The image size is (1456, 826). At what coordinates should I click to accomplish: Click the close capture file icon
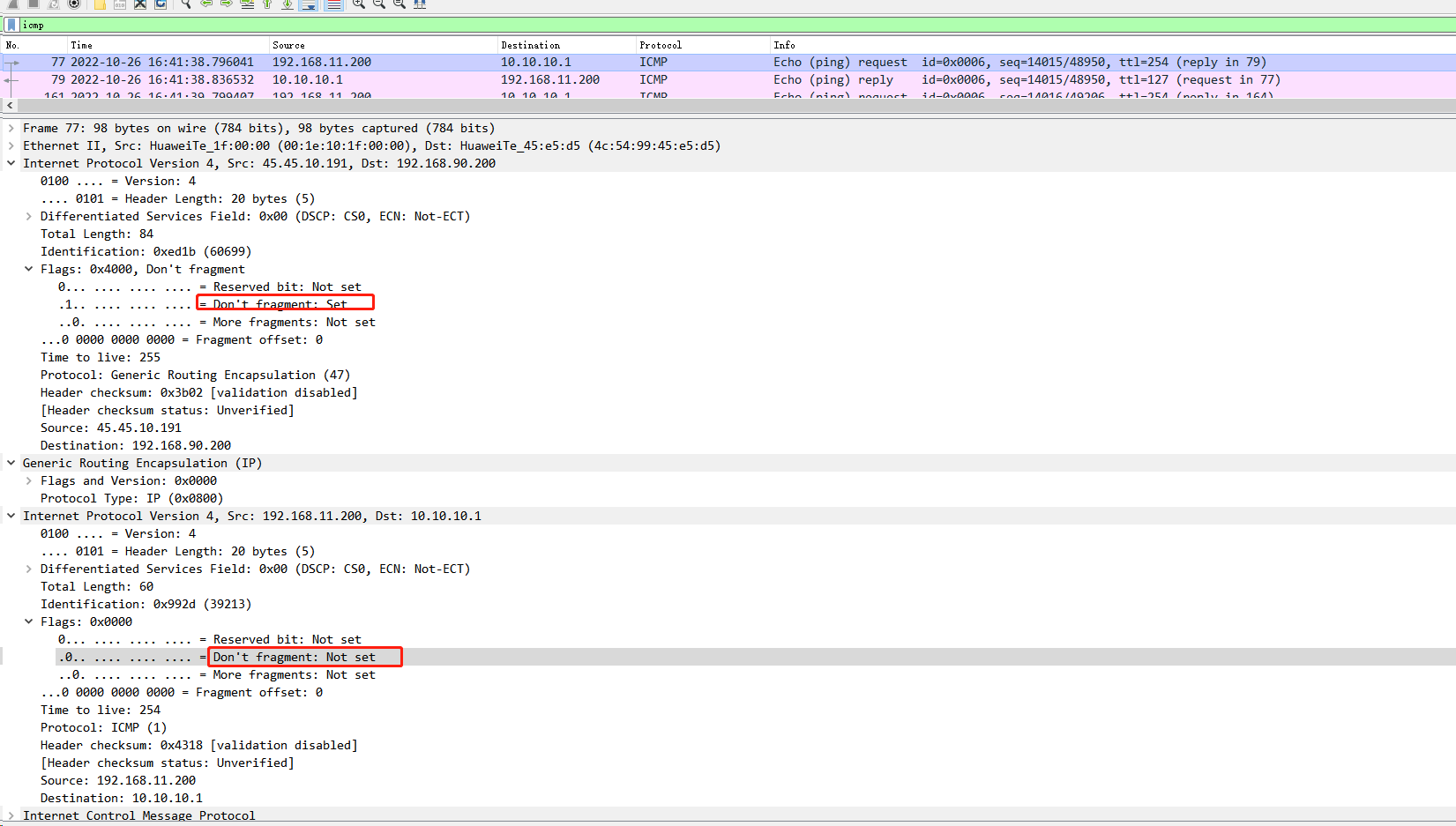click(140, 4)
